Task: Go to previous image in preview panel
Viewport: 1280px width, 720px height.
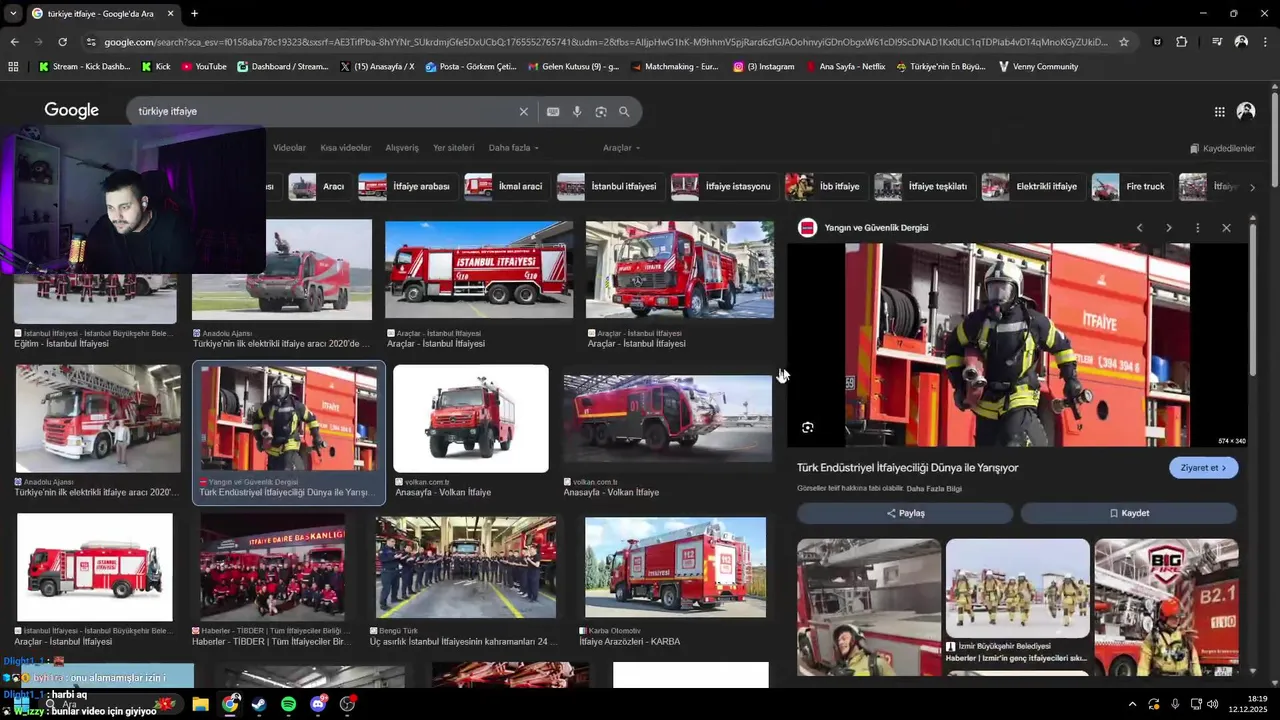Action: 1139,228
